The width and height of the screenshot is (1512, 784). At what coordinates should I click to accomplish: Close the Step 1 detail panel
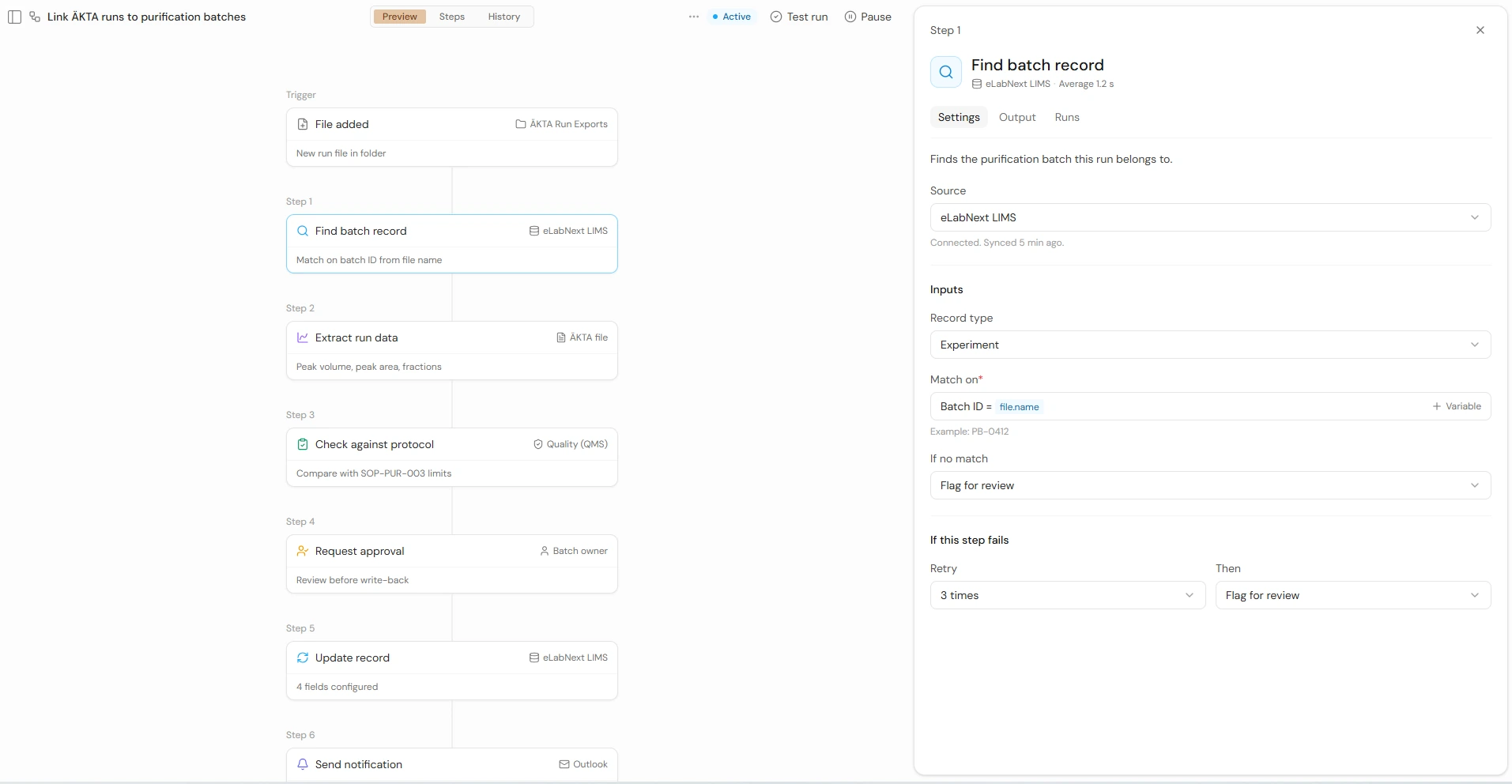pyautogui.click(x=1480, y=30)
